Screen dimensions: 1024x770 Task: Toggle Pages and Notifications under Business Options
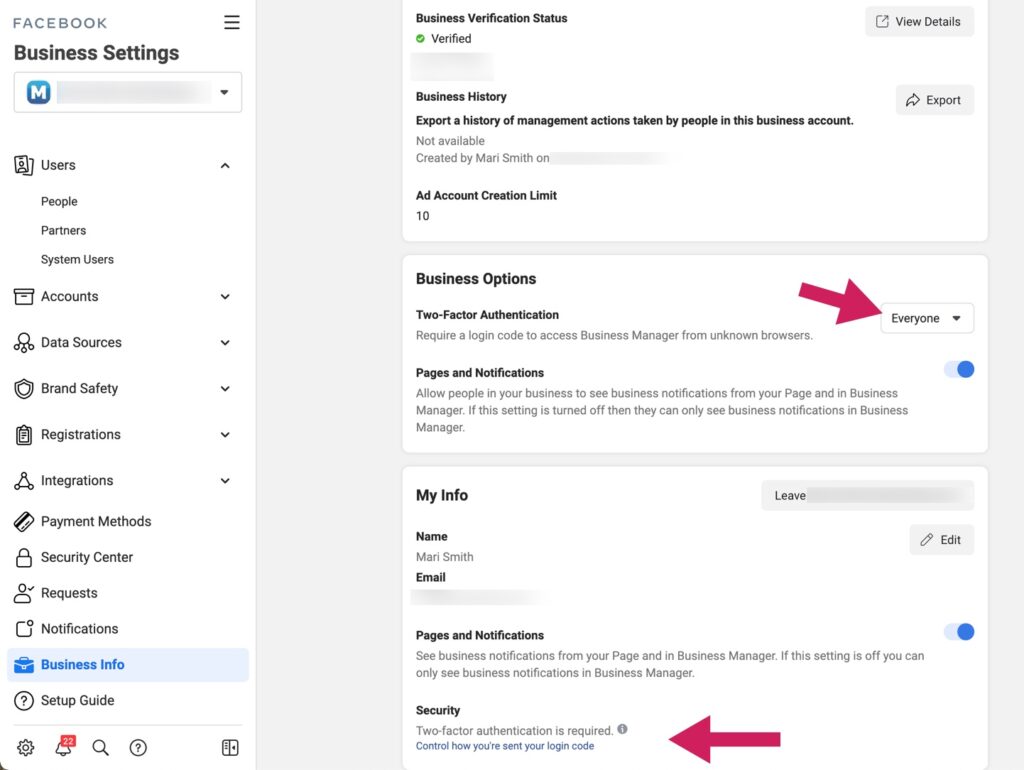coord(959,370)
